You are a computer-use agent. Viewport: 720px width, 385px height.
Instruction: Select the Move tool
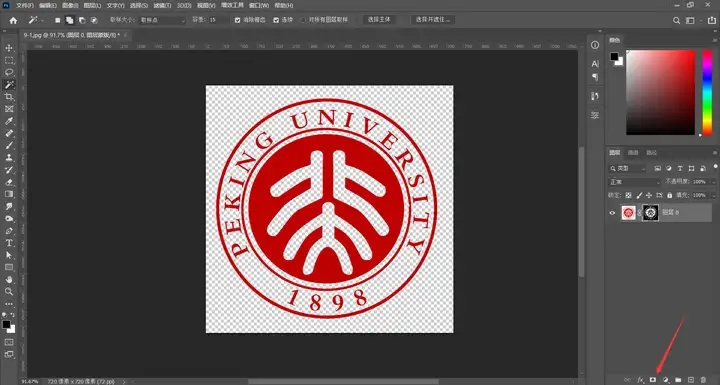9,48
